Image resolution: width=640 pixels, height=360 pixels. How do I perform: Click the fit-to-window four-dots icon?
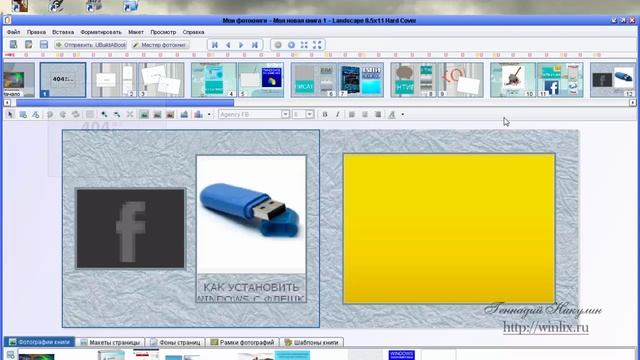304,45
